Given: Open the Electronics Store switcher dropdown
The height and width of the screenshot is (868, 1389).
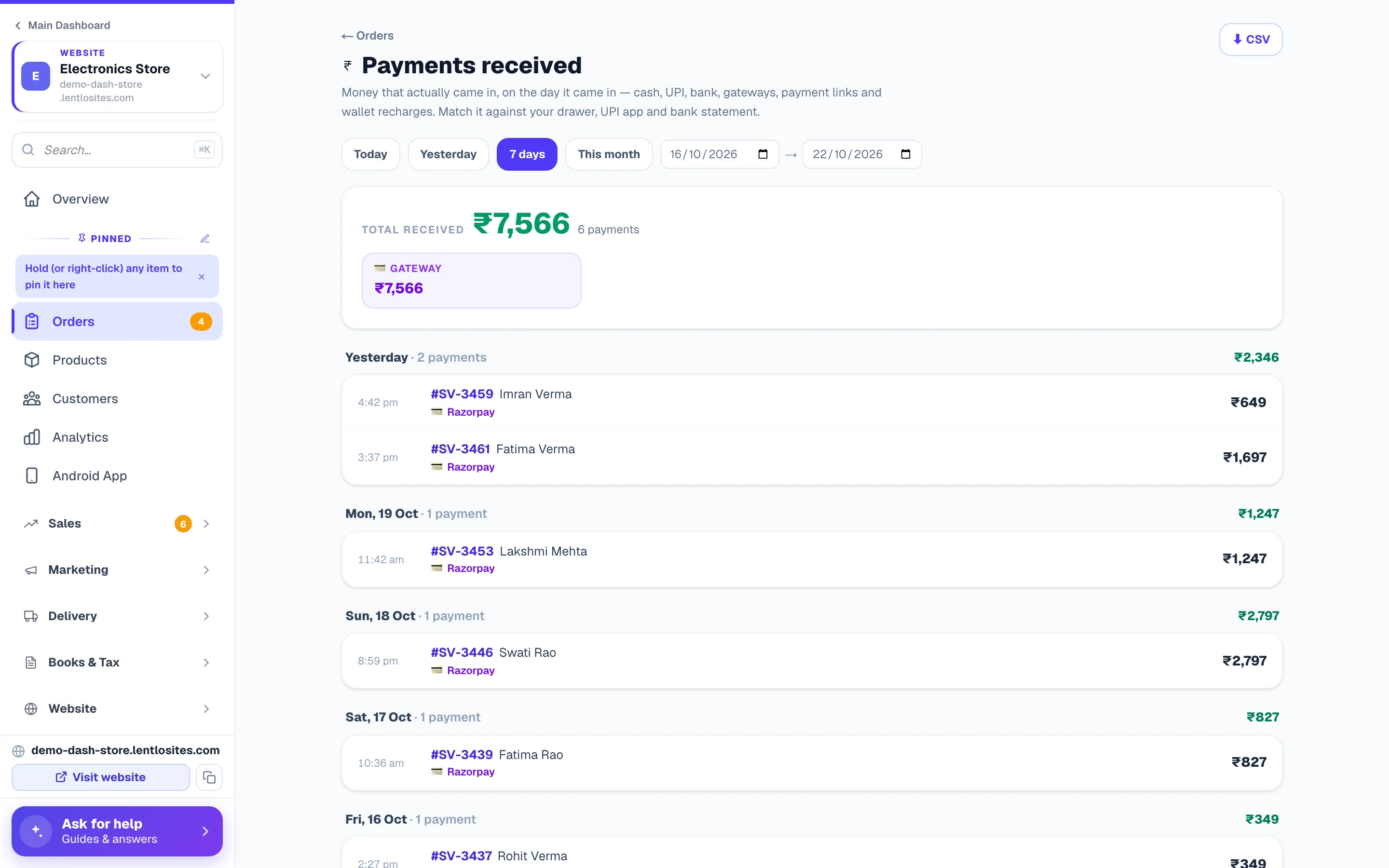Looking at the screenshot, I should (x=205, y=76).
